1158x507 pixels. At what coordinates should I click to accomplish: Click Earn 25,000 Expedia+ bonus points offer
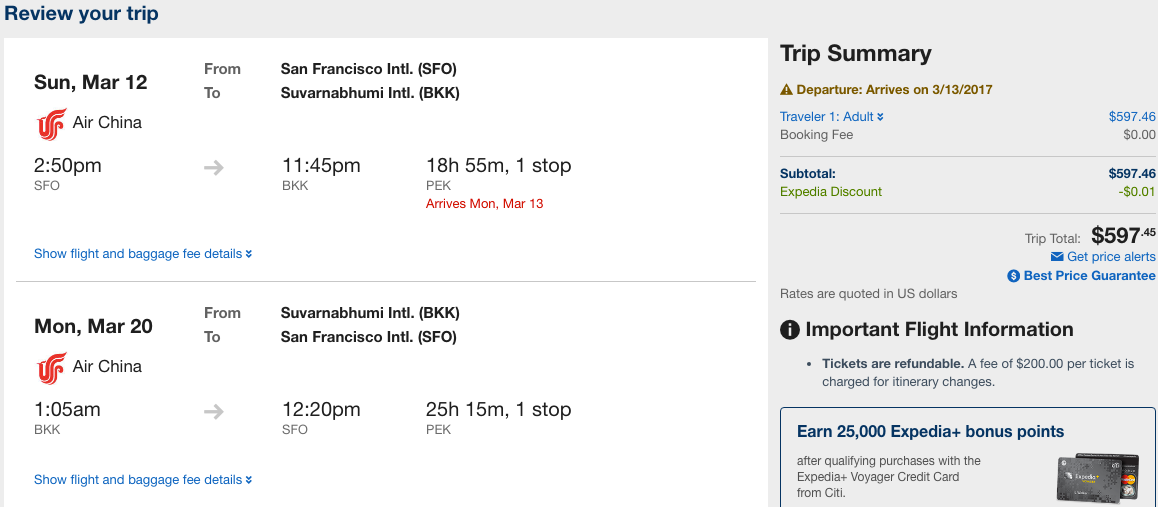pos(930,432)
